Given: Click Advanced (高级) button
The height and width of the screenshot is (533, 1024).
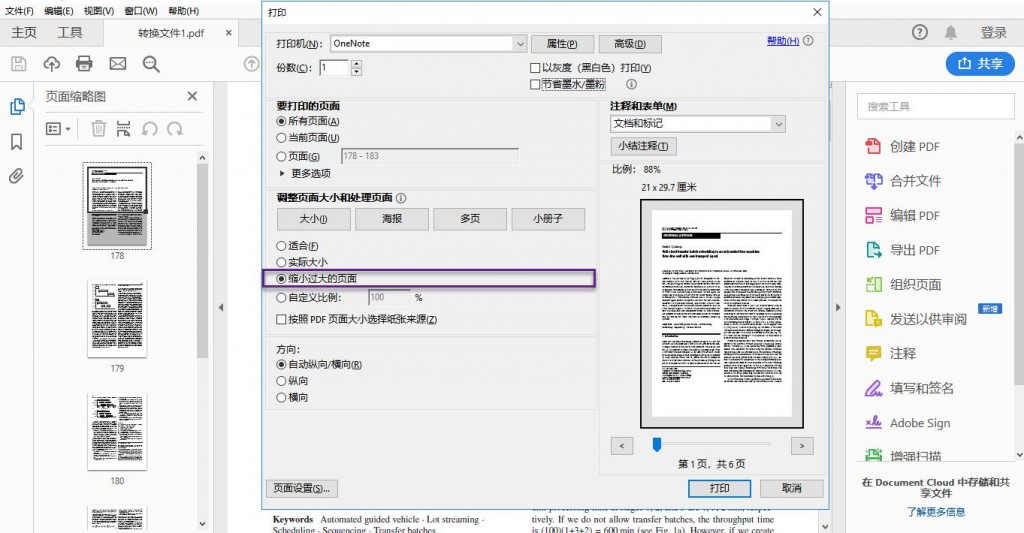Looking at the screenshot, I should click(x=630, y=44).
